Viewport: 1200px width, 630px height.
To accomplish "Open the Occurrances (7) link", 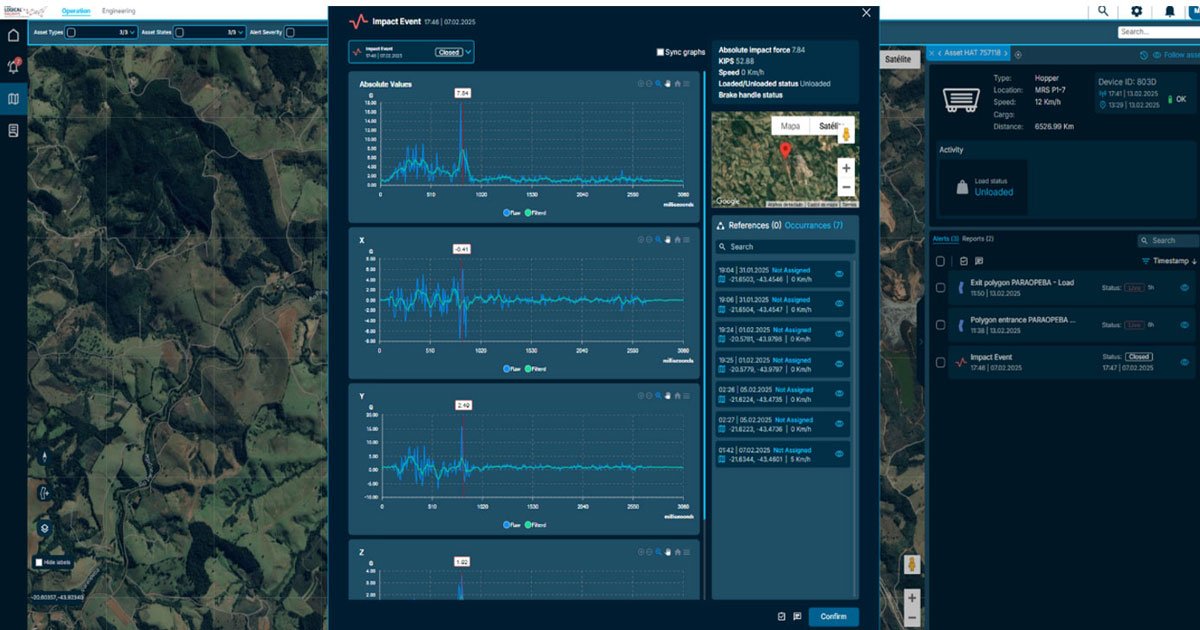I will coord(813,226).
